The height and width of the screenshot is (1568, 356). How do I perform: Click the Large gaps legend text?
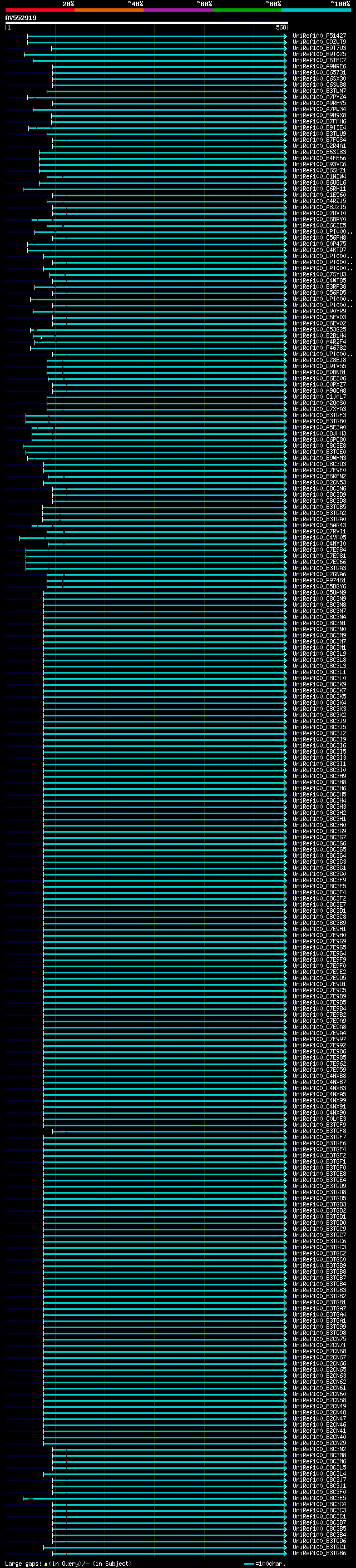(x=68, y=1563)
